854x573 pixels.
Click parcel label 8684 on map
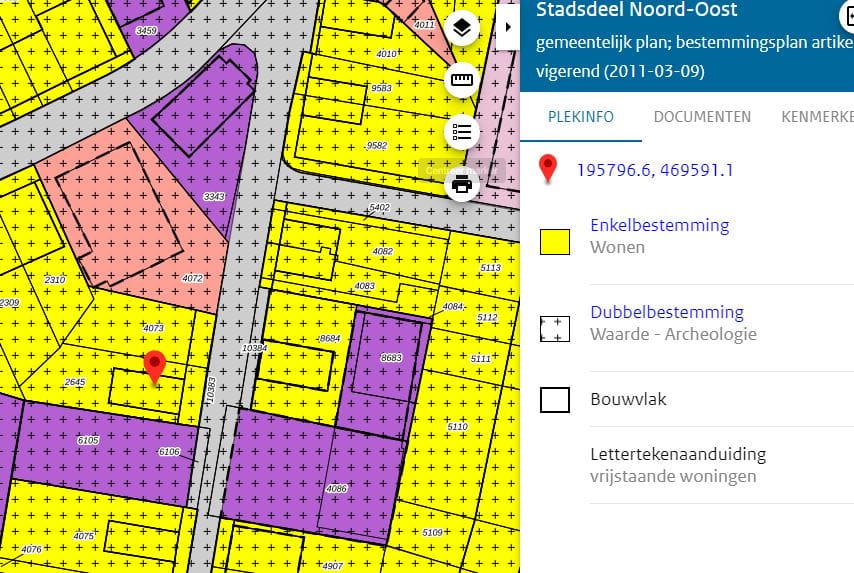click(x=330, y=338)
